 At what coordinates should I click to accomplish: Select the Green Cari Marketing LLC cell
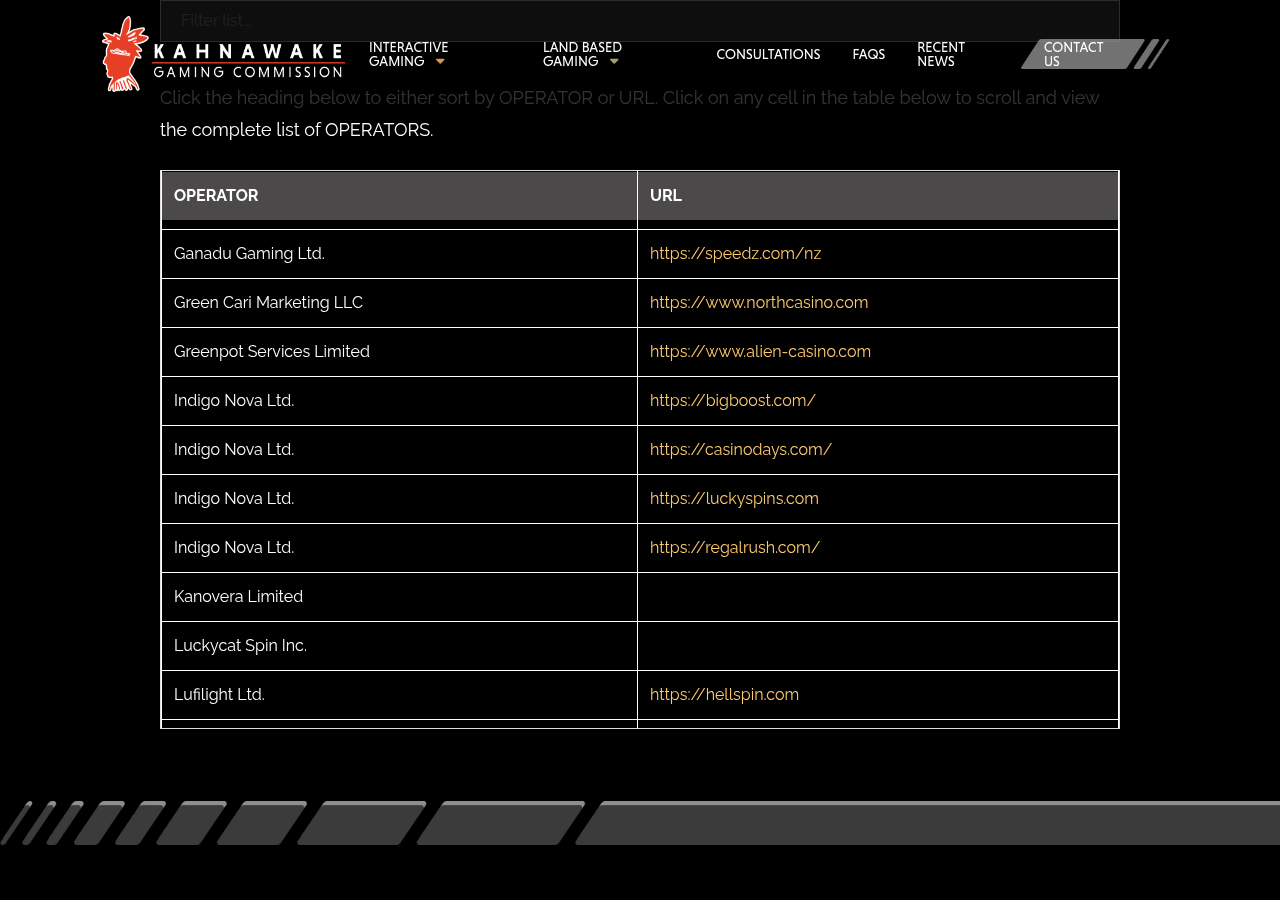(x=399, y=303)
